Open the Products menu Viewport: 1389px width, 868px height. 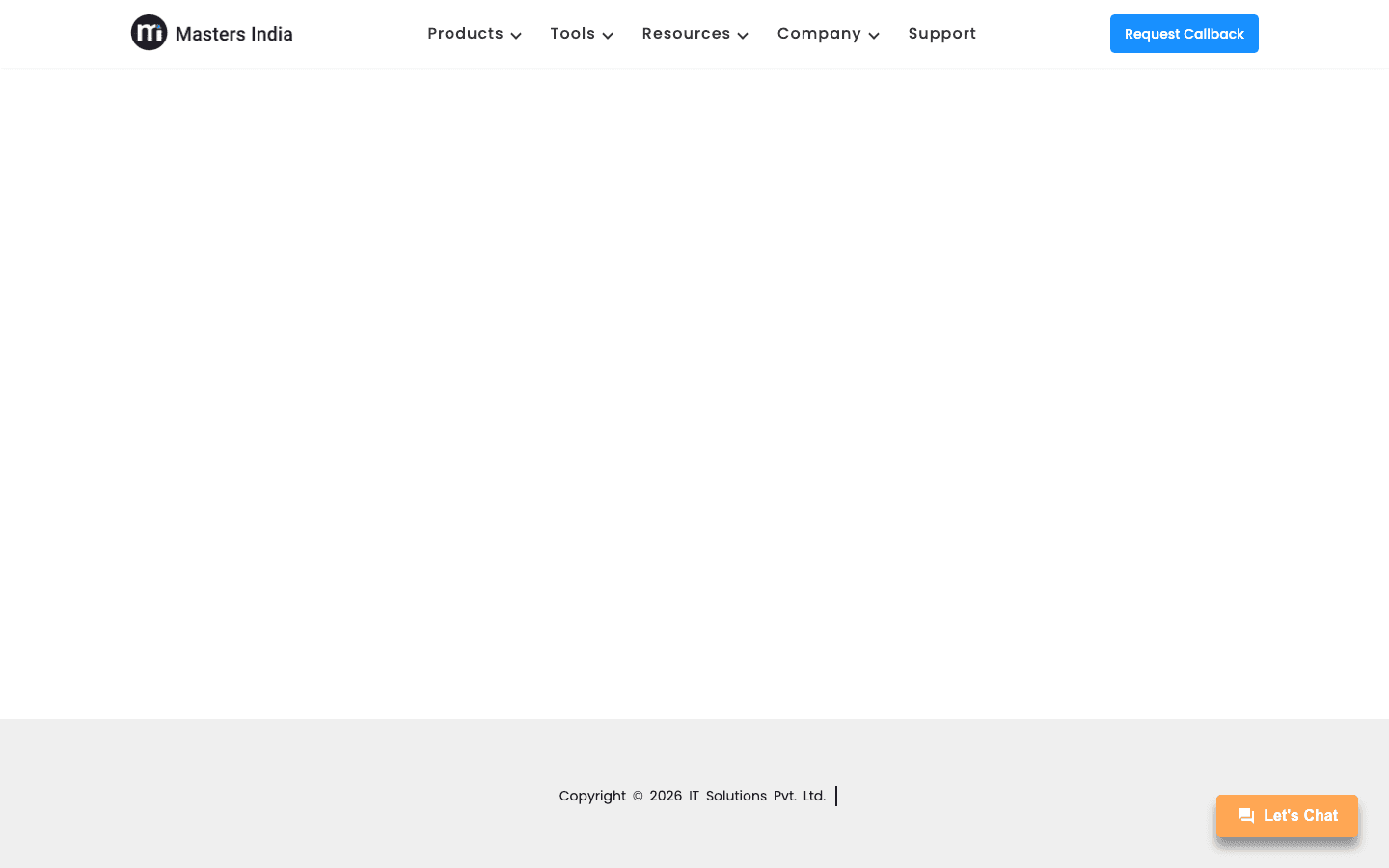pyautogui.click(x=465, y=34)
